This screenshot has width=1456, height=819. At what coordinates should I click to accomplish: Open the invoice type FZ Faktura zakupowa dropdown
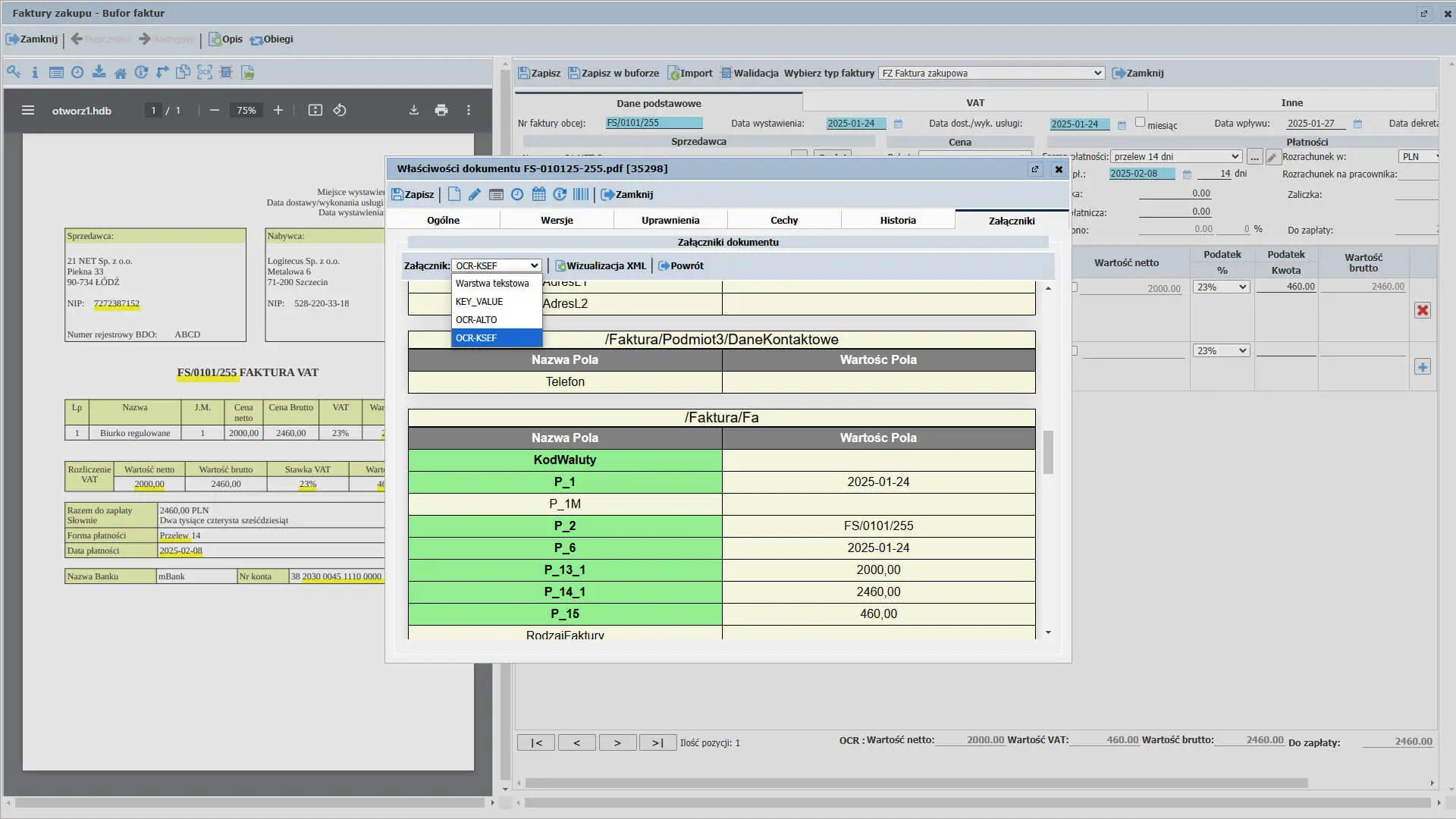point(991,74)
